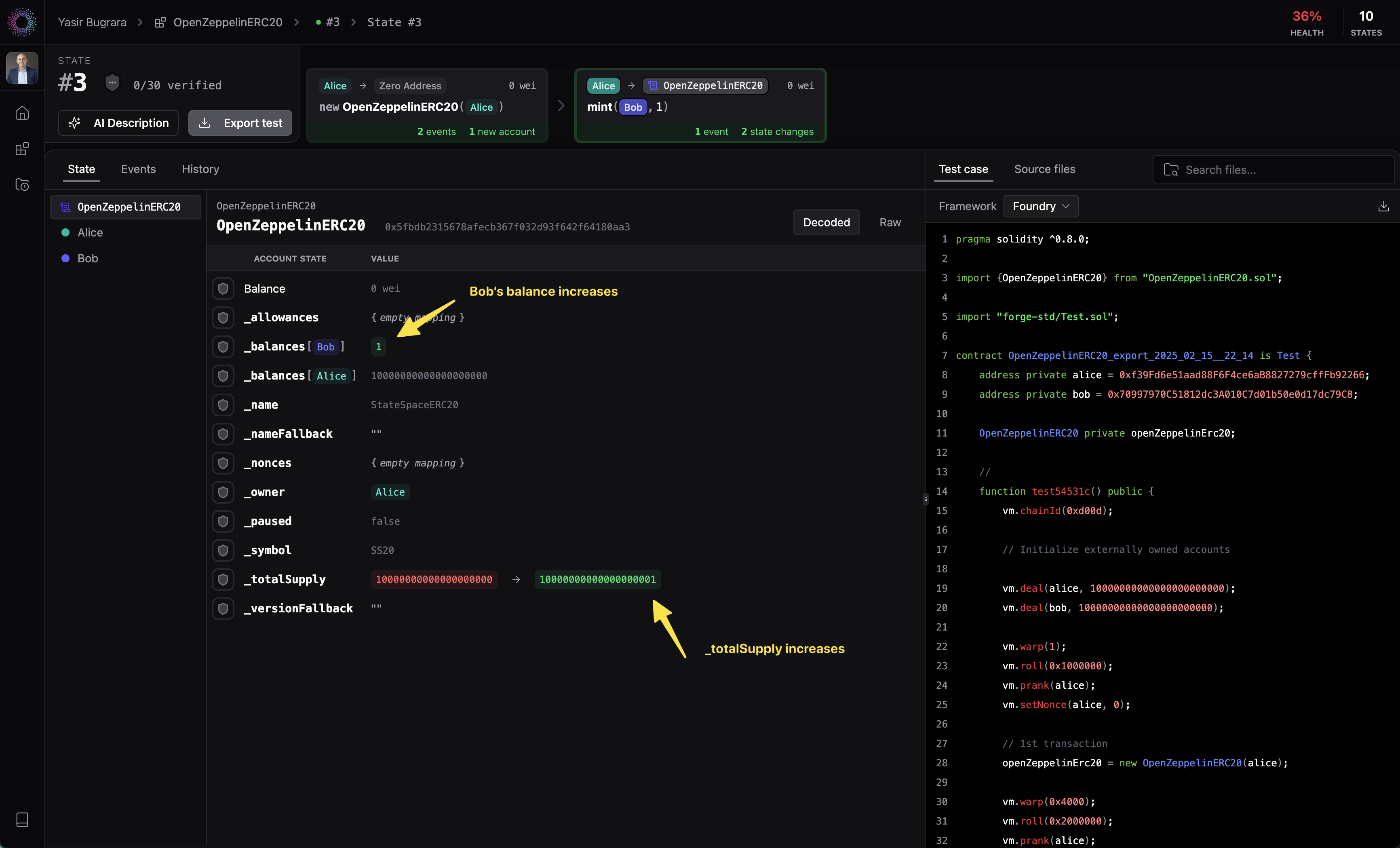The height and width of the screenshot is (848, 1400).
Task: Click the AI Description button
Action: coord(118,123)
